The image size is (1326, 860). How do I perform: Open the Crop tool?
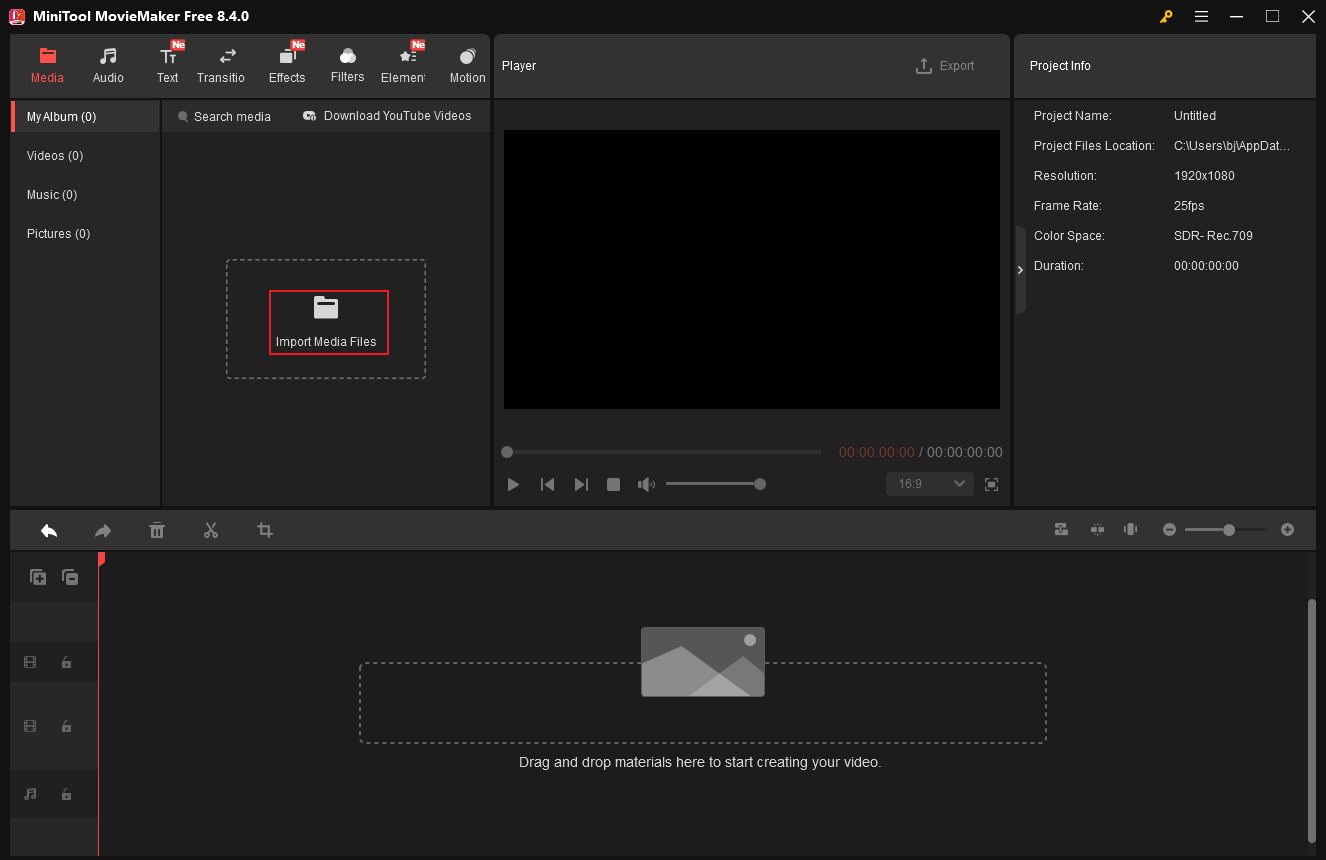coord(265,530)
